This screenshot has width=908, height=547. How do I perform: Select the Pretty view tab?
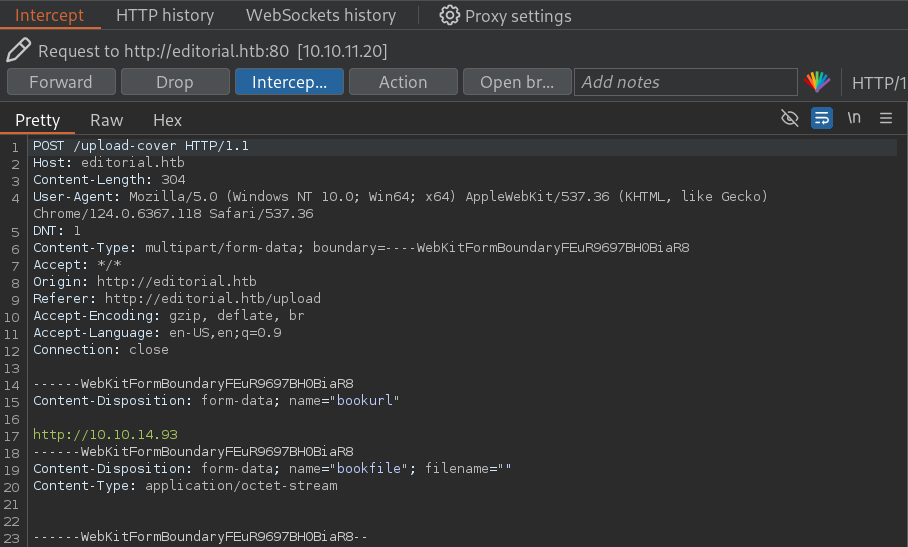pyautogui.click(x=38, y=120)
